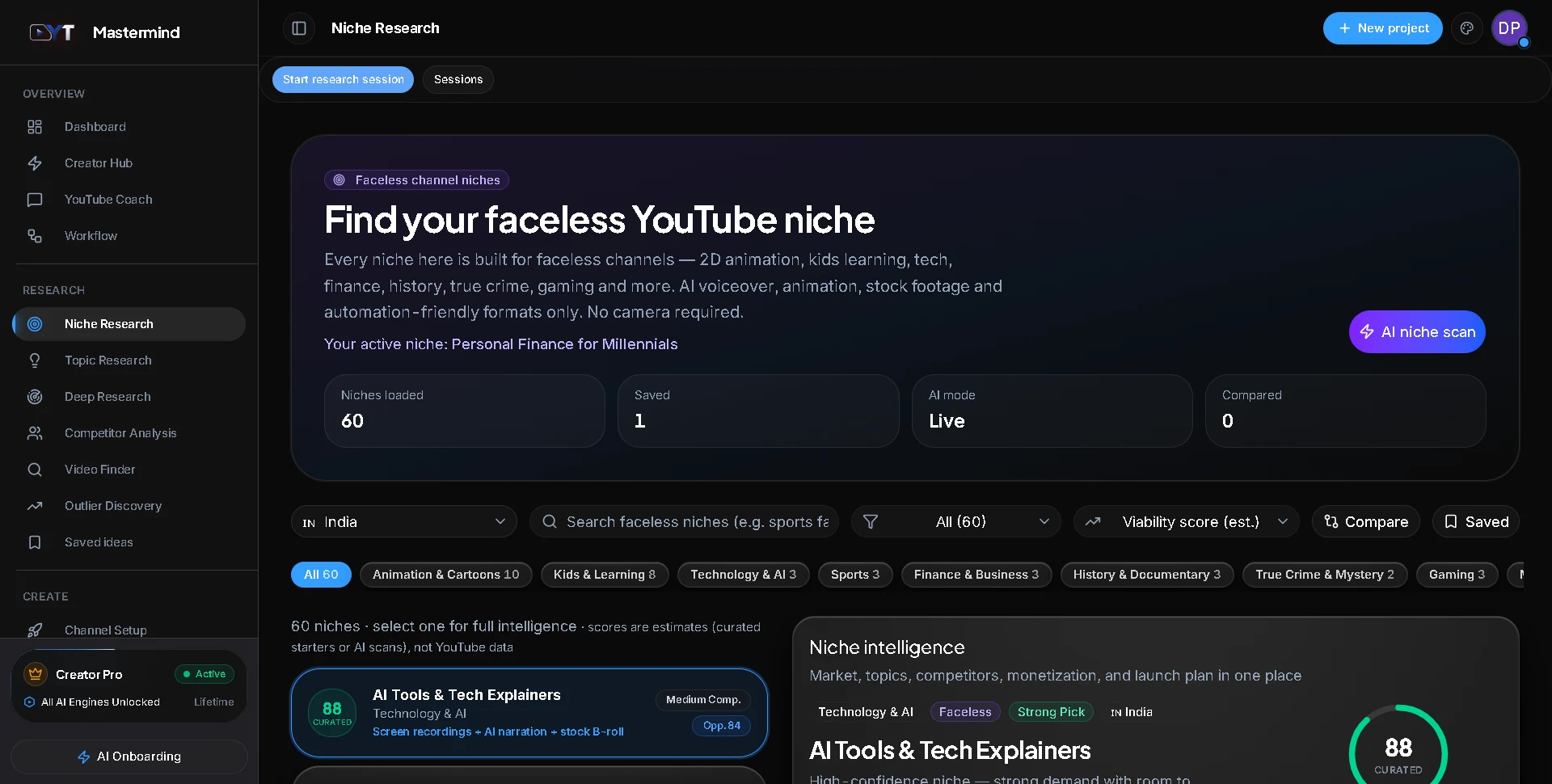Click Personal Finance for Millennials niche link
1552x784 pixels.
pyautogui.click(x=564, y=344)
